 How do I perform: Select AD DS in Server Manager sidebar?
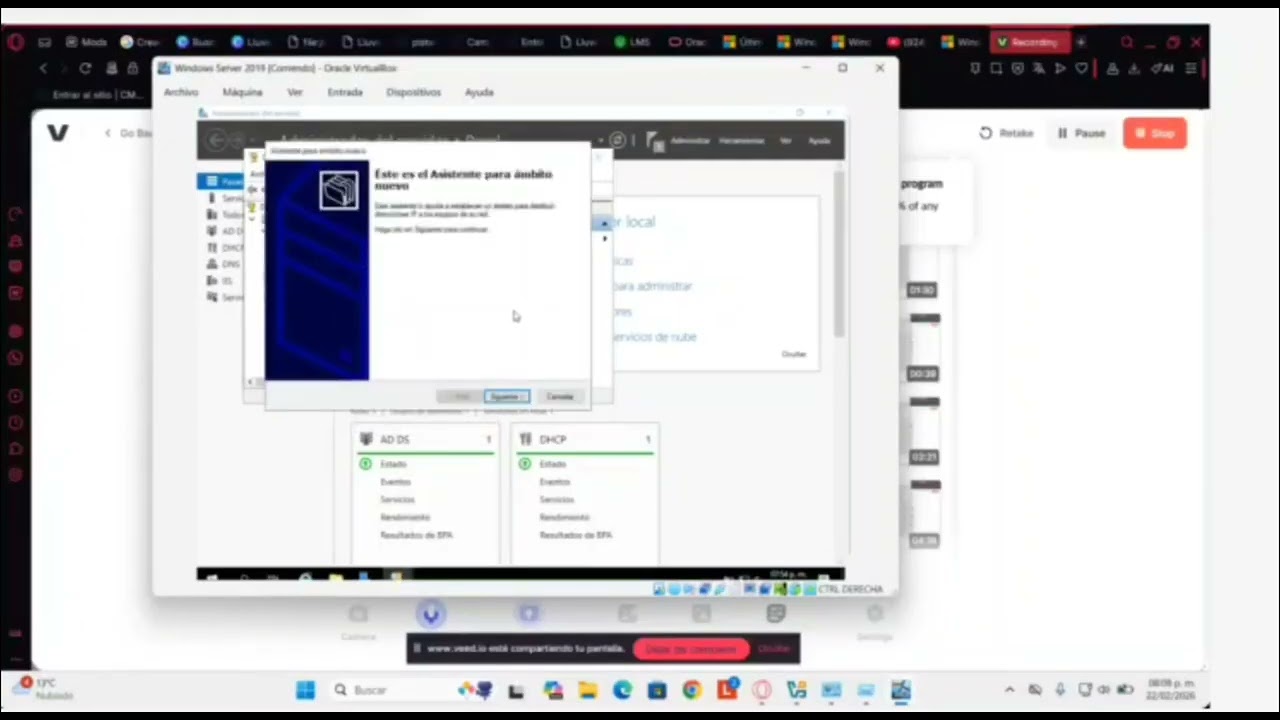tap(226, 231)
